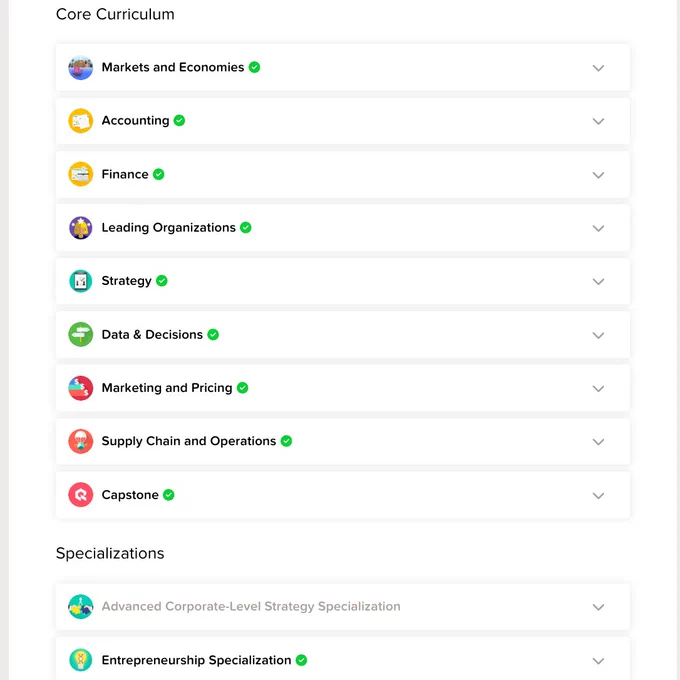
Task: Click the Finance course icon
Action: pos(81,174)
